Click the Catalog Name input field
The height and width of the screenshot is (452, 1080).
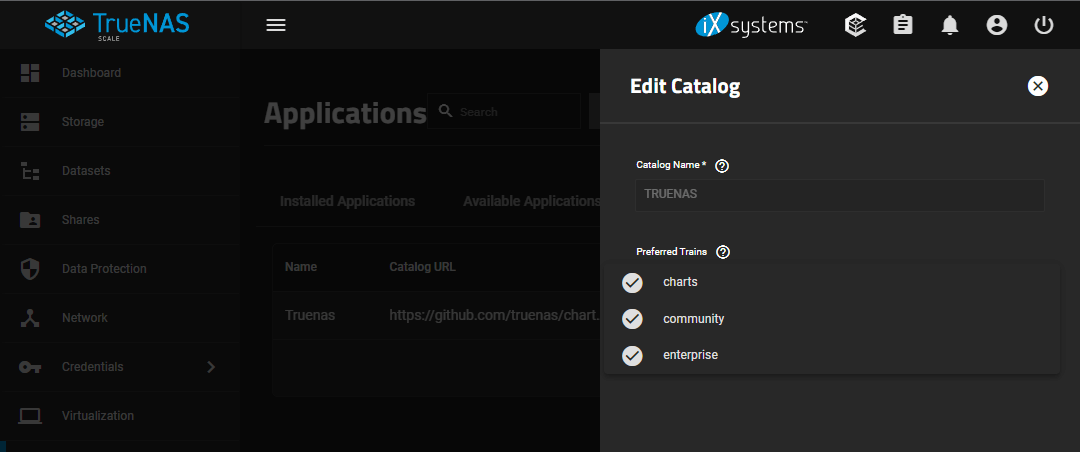tap(839, 195)
